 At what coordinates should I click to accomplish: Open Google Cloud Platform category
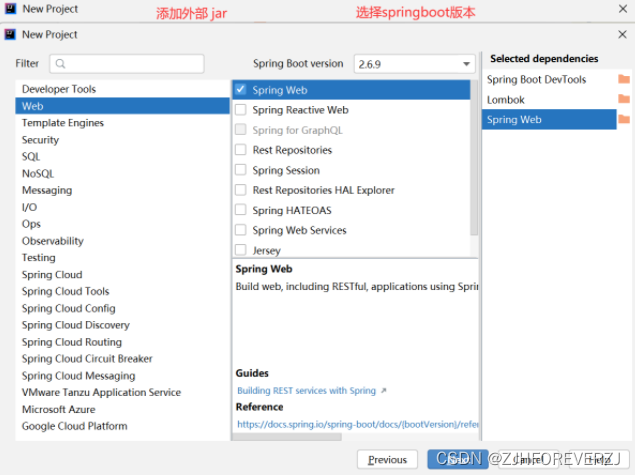click(x=122, y=426)
